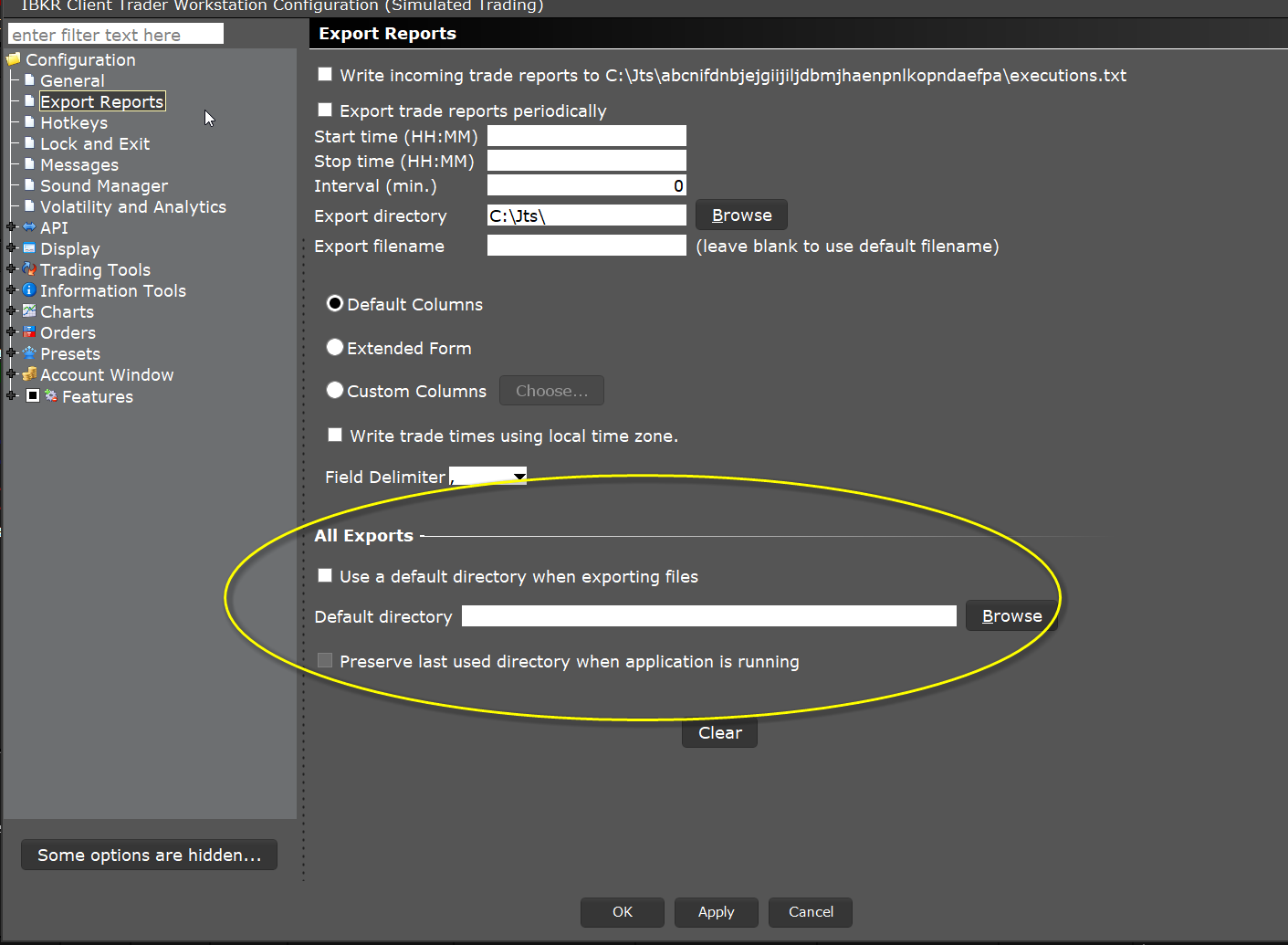Check Export trade reports periodically
The width and height of the screenshot is (1288, 945).
point(325,110)
